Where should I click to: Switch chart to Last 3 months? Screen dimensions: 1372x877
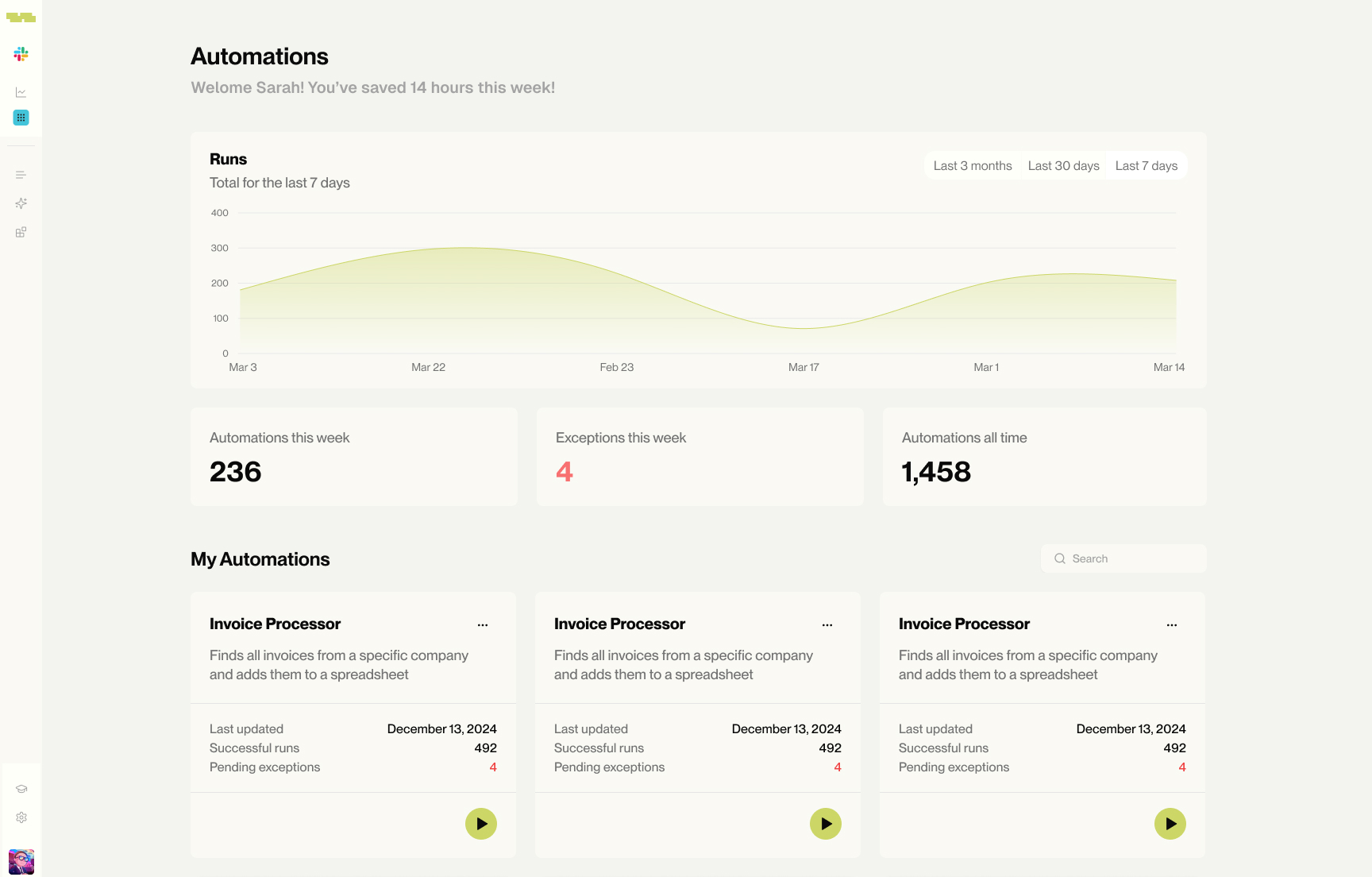pos(973,165)
